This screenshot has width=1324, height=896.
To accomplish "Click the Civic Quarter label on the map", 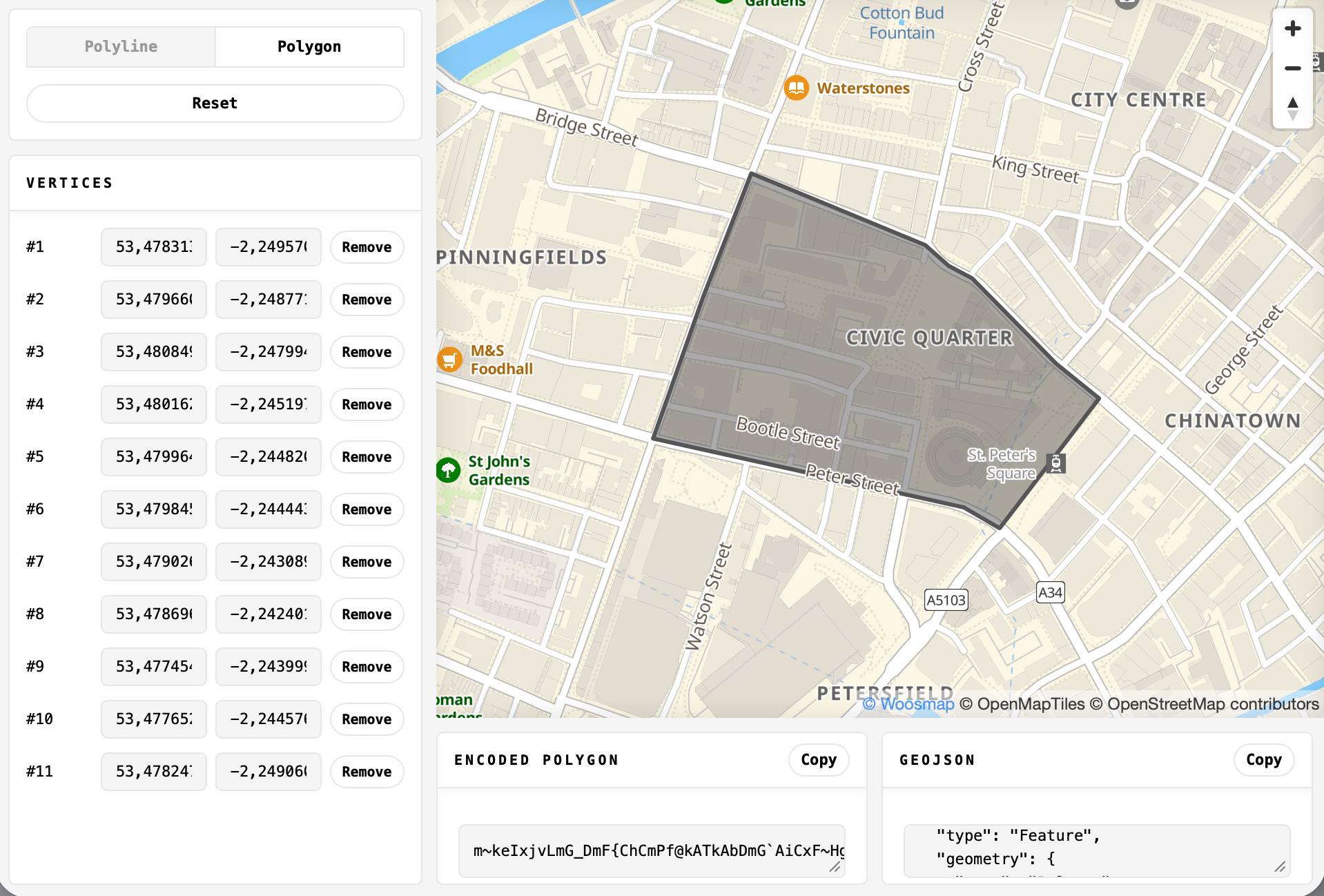I will 930,338.
